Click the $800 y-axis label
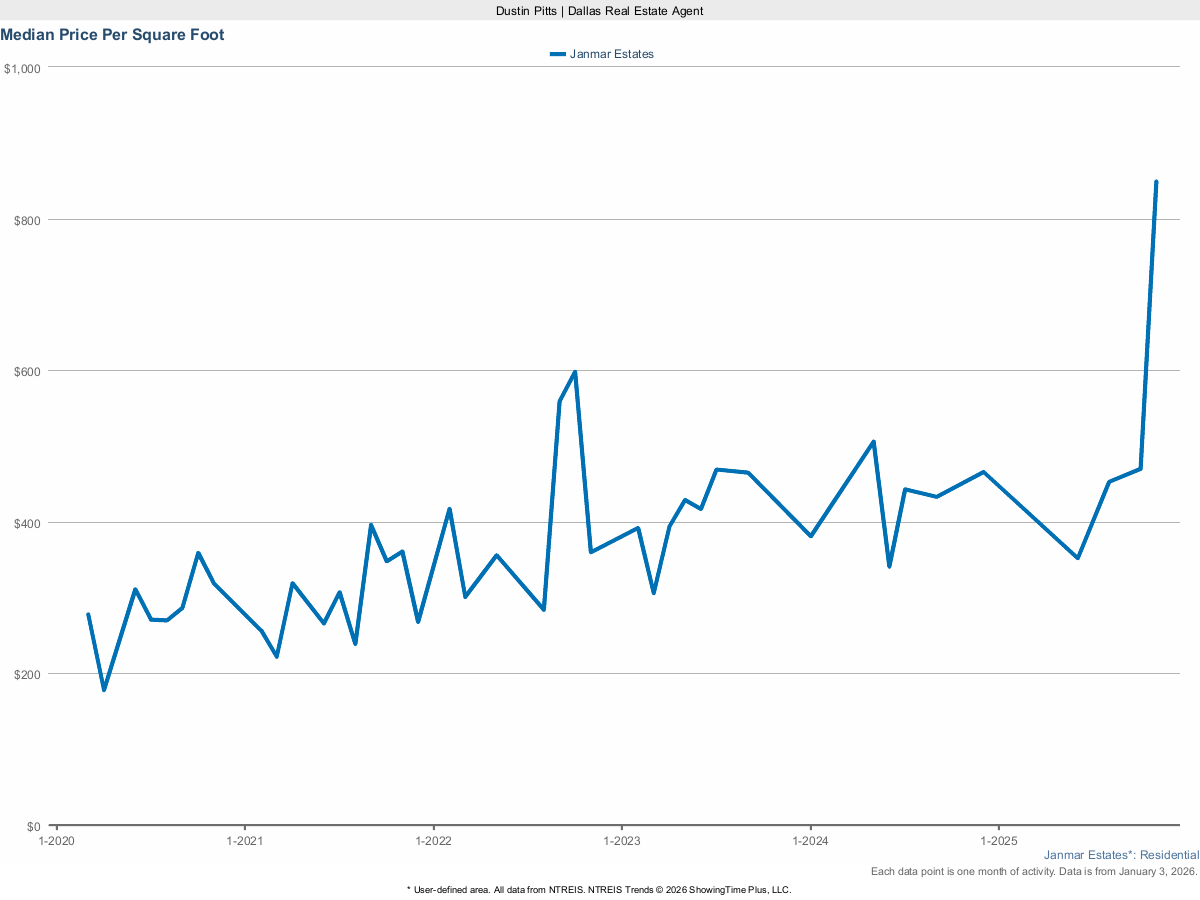The width and height of the screenshot is (1200, 900). pyautogui.click(x=25, y=219)
